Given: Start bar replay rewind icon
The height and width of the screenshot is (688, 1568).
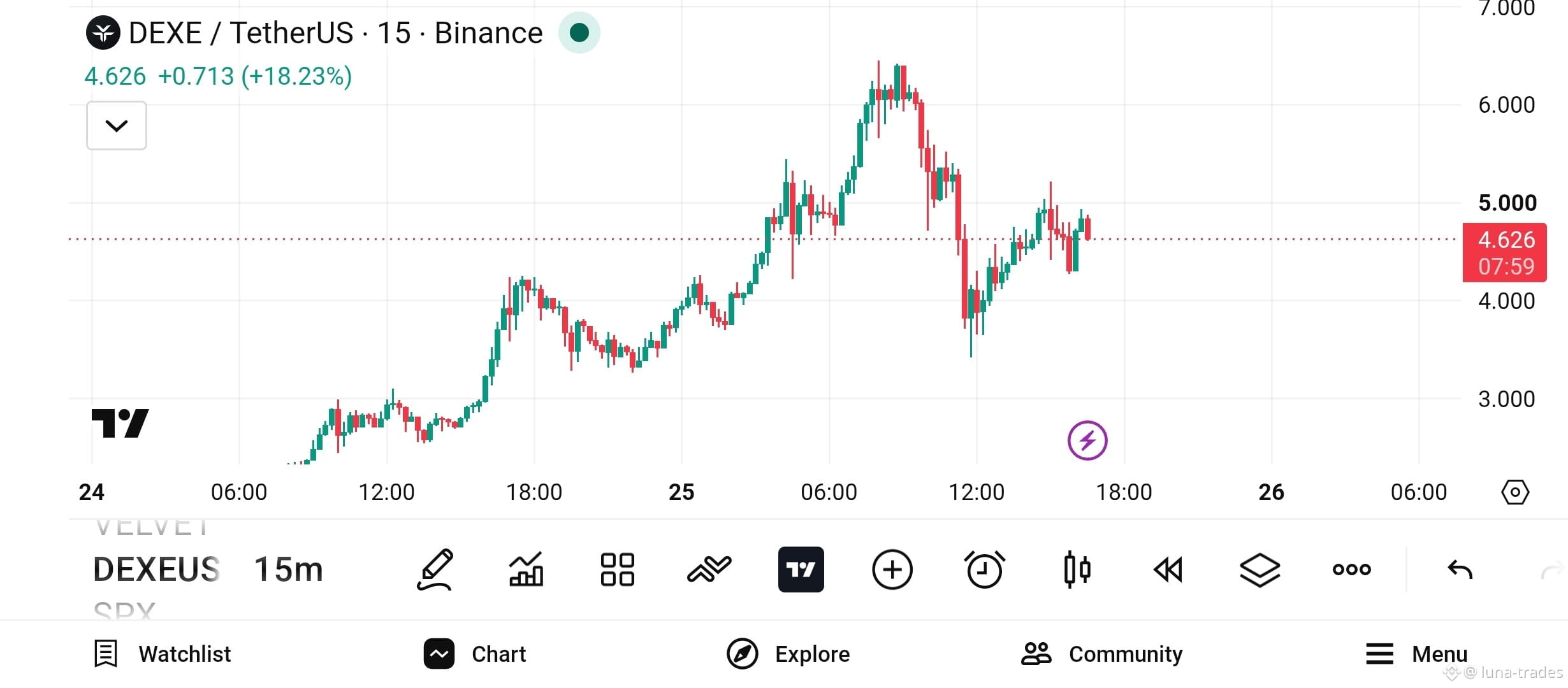Looking at the screenshot, I should 1168,570.
